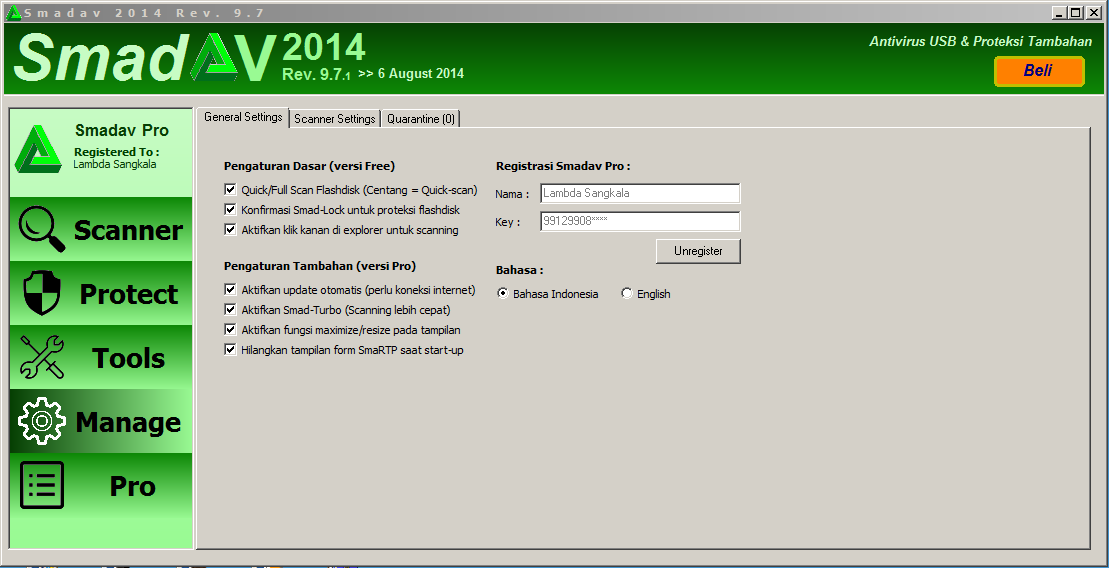Click 'Pengaturan Dasar (versi Free)' heading
The image size is (1109, 568).
click(x=309, y=166)
